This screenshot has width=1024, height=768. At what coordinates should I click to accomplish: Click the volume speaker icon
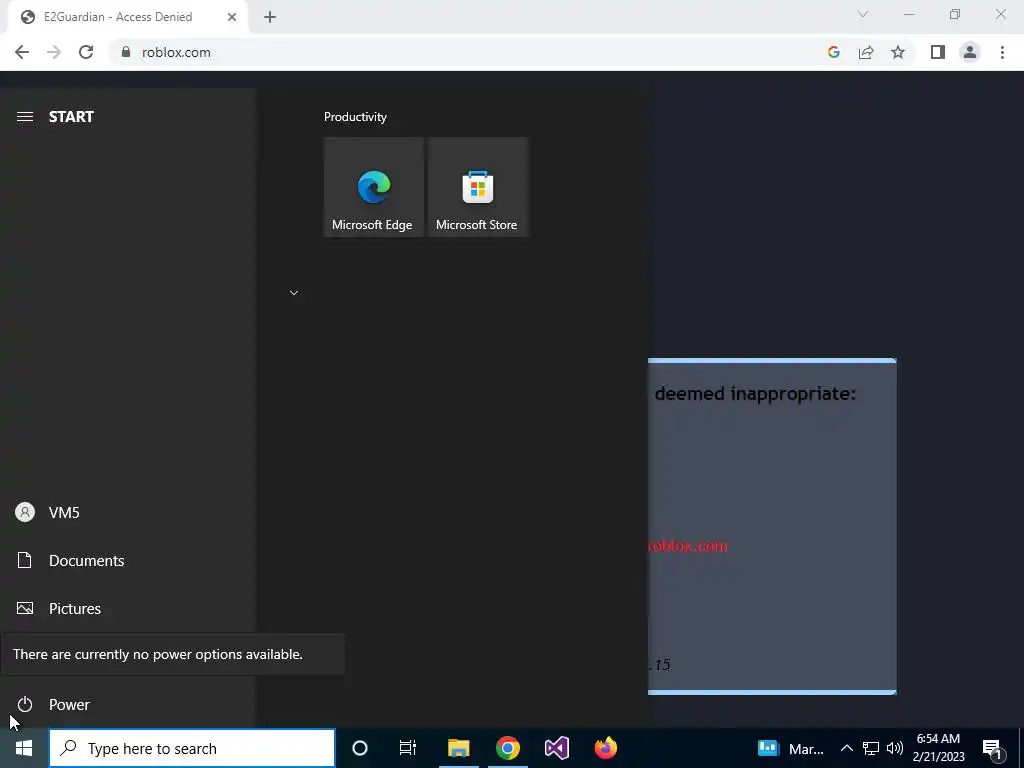coord(895,748)
